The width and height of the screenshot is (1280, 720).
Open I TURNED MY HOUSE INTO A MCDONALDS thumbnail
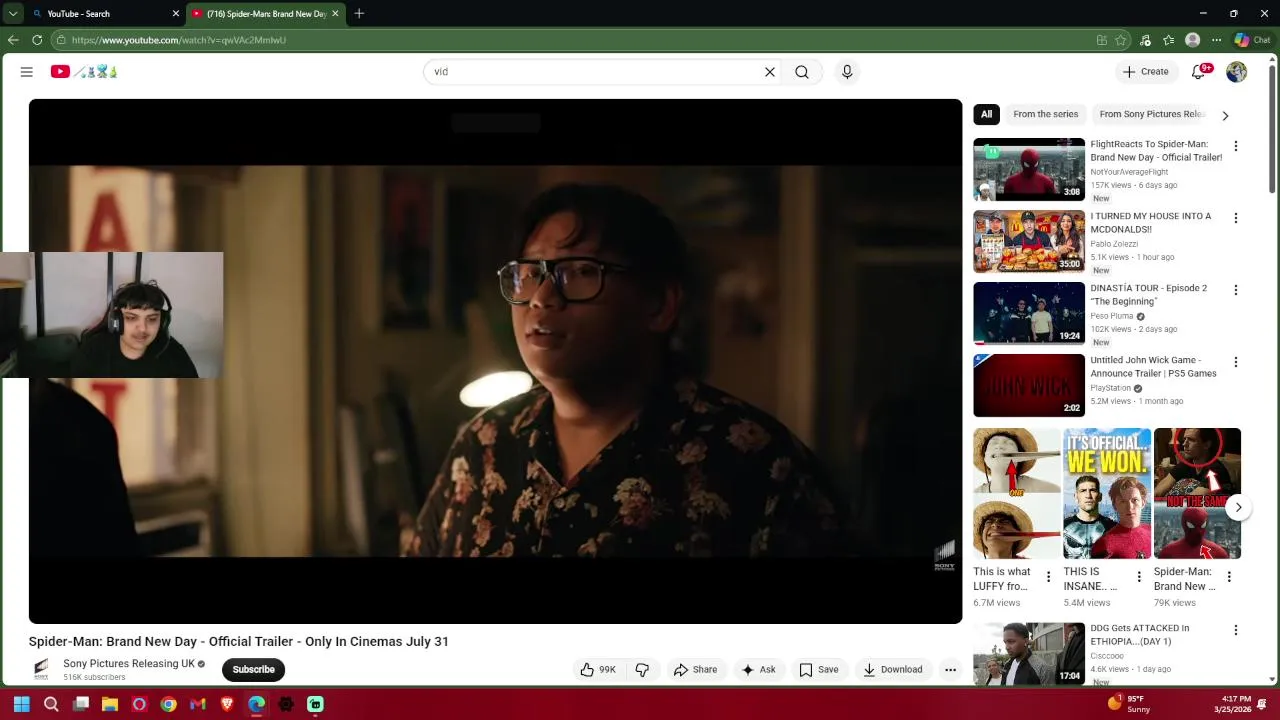click(1029, 242)
